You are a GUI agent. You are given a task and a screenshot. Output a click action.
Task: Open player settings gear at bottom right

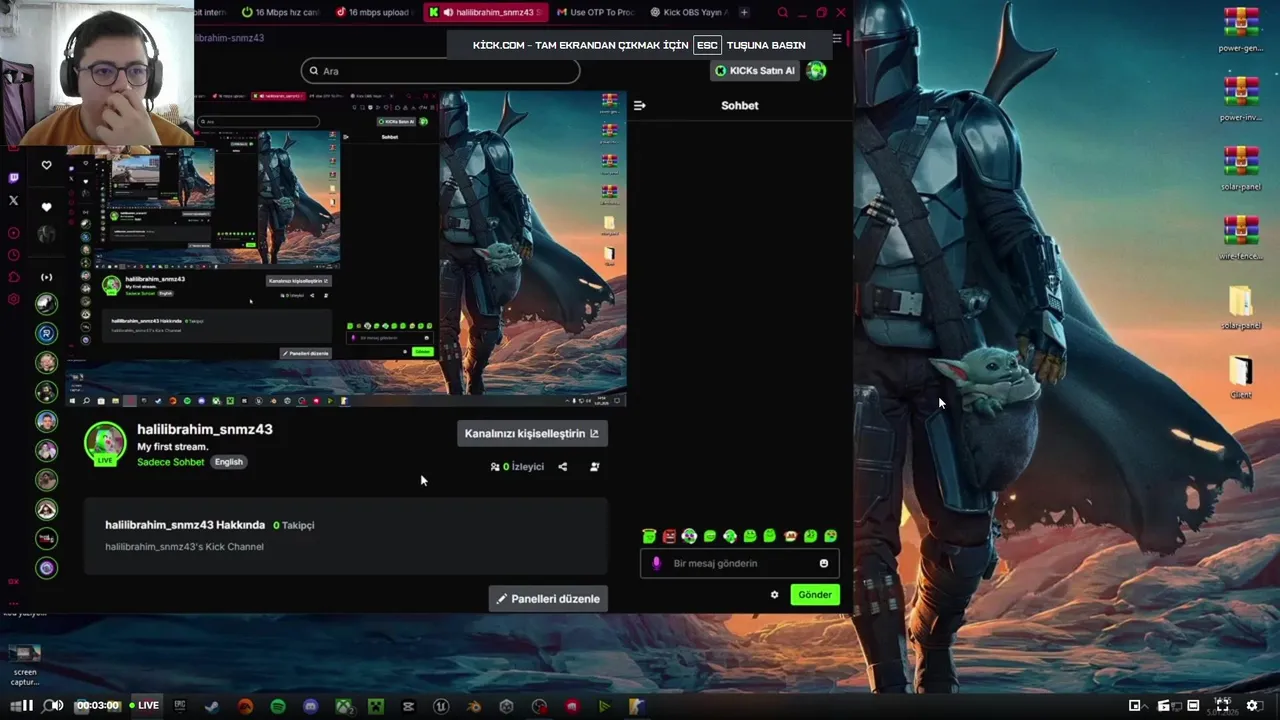point(1251,705)
